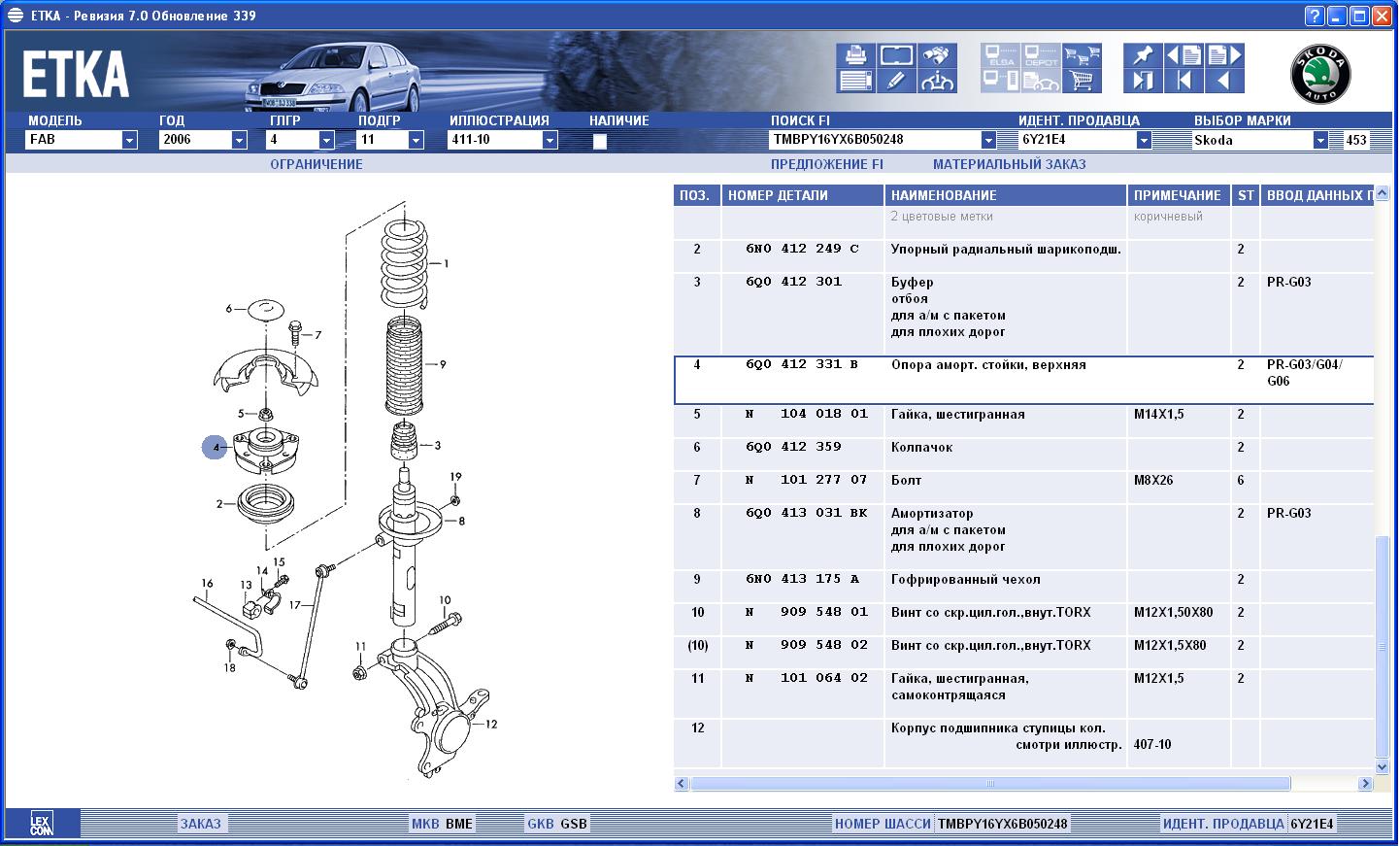This screenshot has height=846, width=1400.
Task: Expand the ВЫБОР МАРКИ dropdown showing Skoda
Action: click(1320, 140)
